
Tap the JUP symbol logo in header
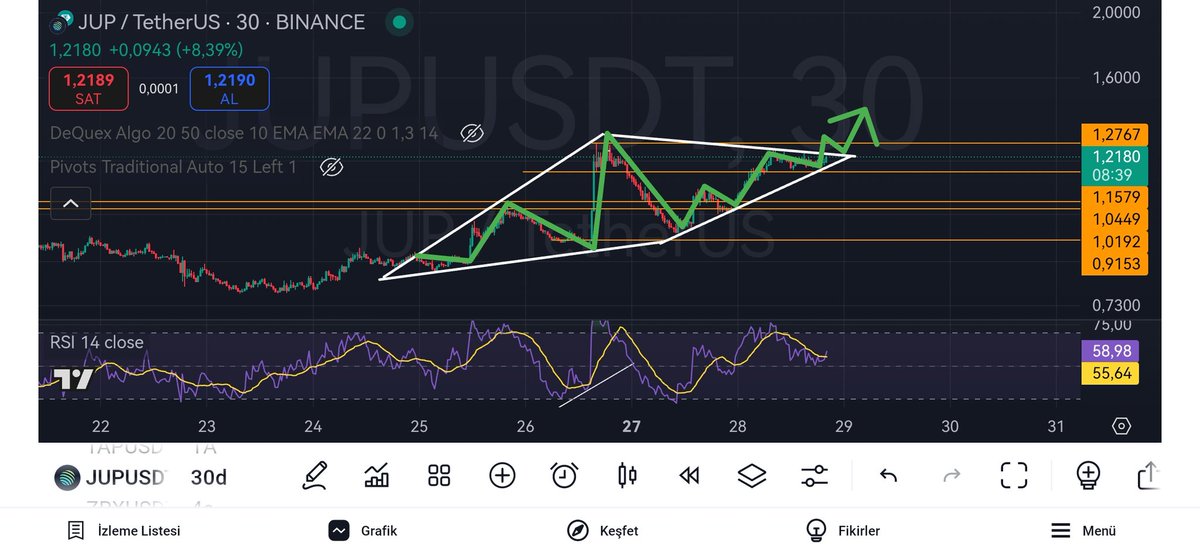click(63, 21)
